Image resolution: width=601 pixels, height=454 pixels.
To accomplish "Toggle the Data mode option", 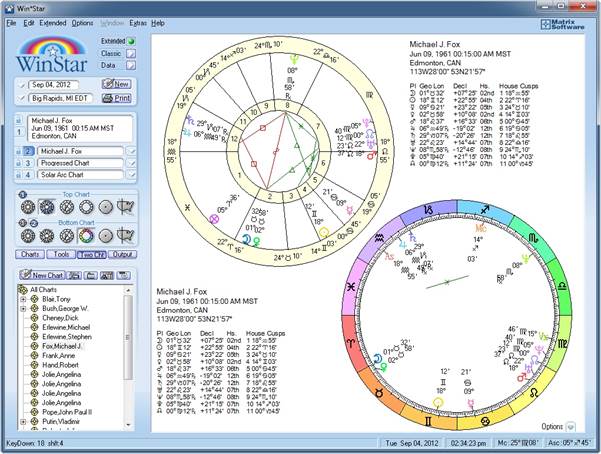I will tap(133, 65).
